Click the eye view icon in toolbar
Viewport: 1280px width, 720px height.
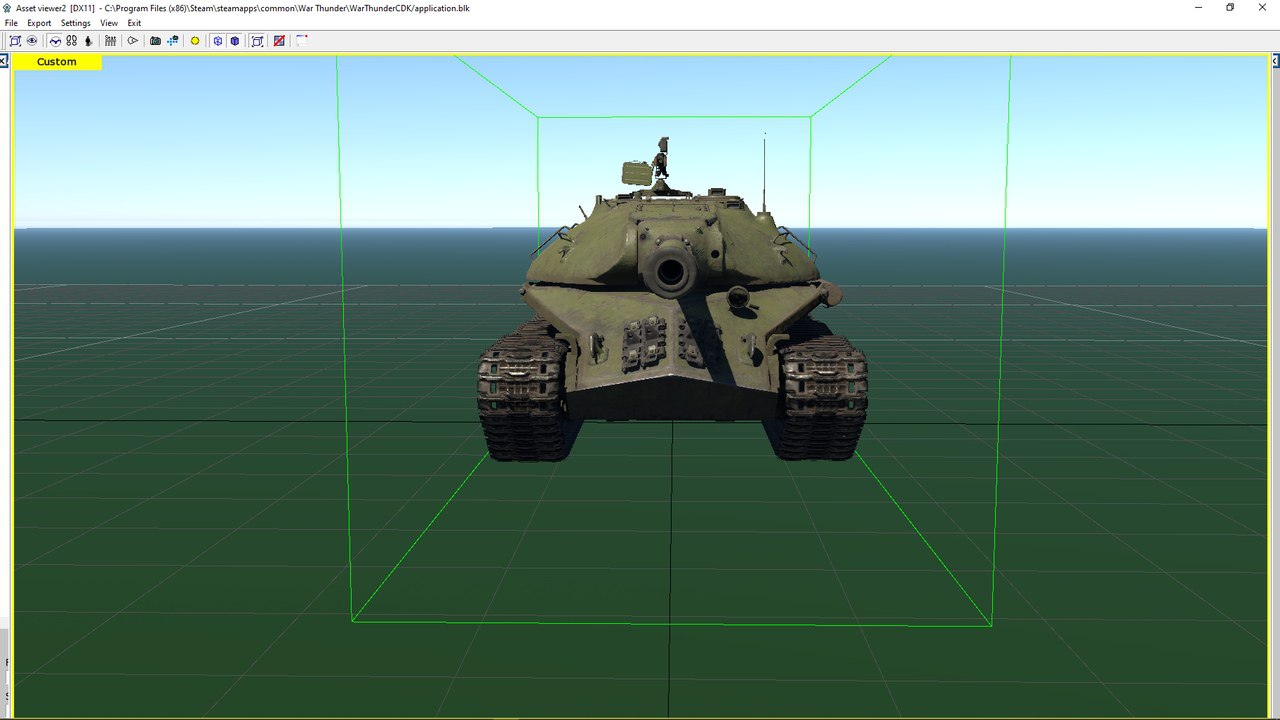click(x=32, y=41)
